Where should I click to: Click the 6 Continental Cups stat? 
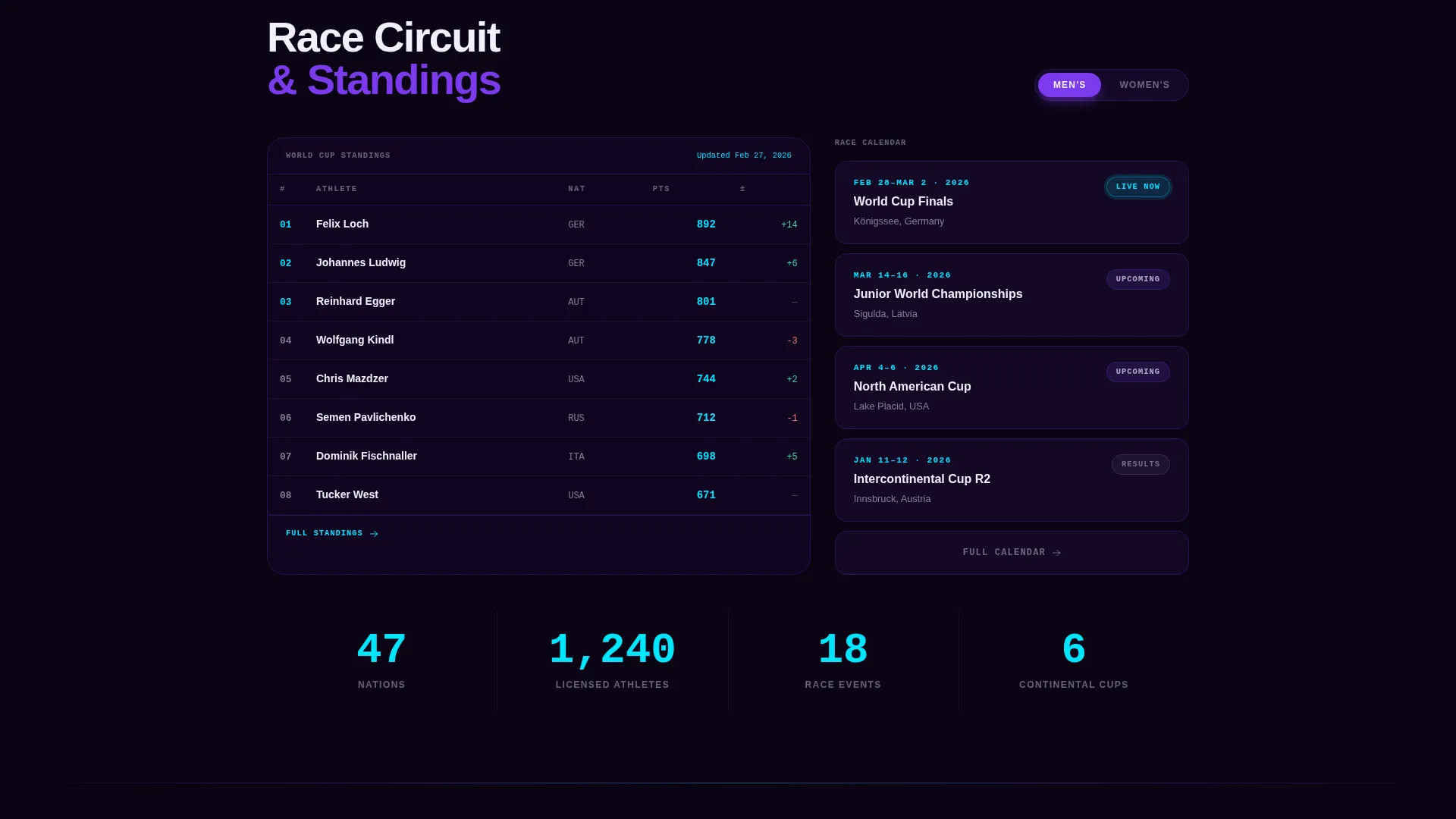coord(1074,660)
